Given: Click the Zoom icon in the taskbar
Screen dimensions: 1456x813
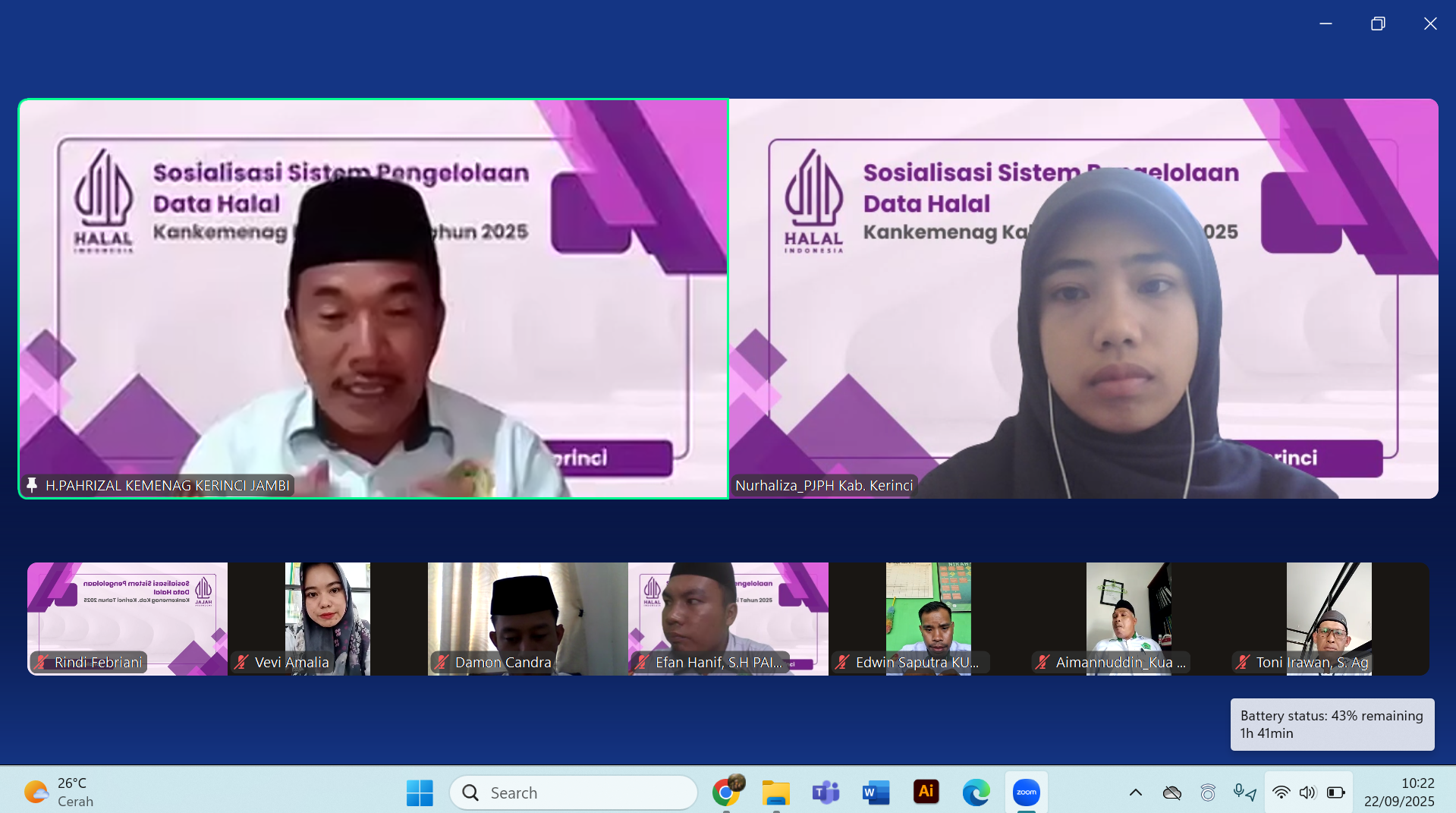Looking at the screenshot, I should coord(1026,793).
